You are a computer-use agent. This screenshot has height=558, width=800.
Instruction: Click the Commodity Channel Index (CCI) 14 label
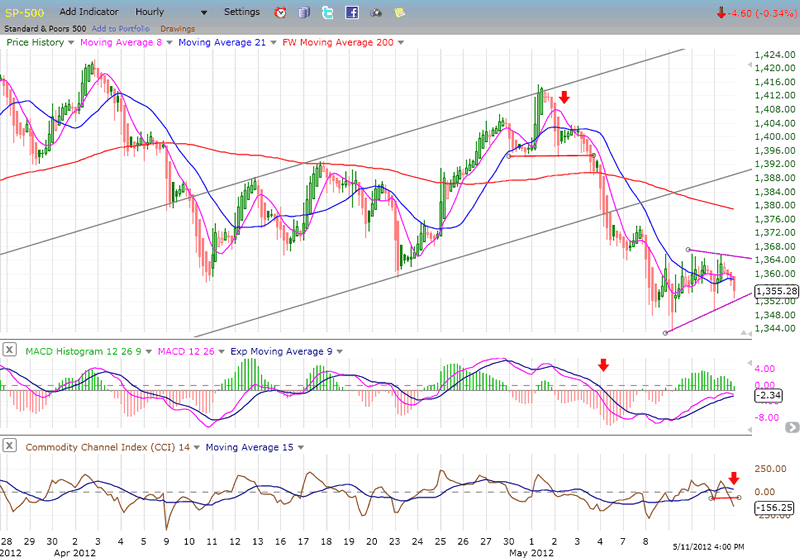(108, 447)
